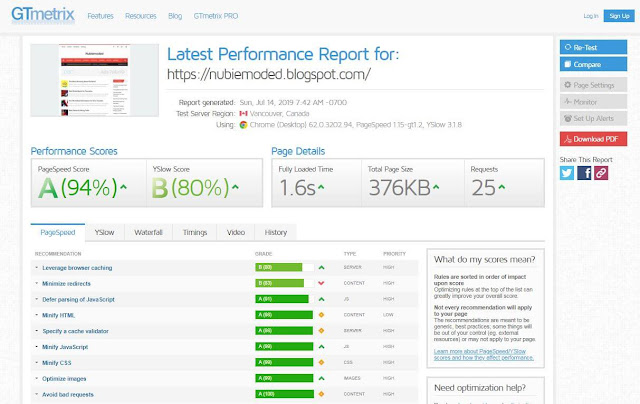Click the Canada flag icon

click(243, 113)
